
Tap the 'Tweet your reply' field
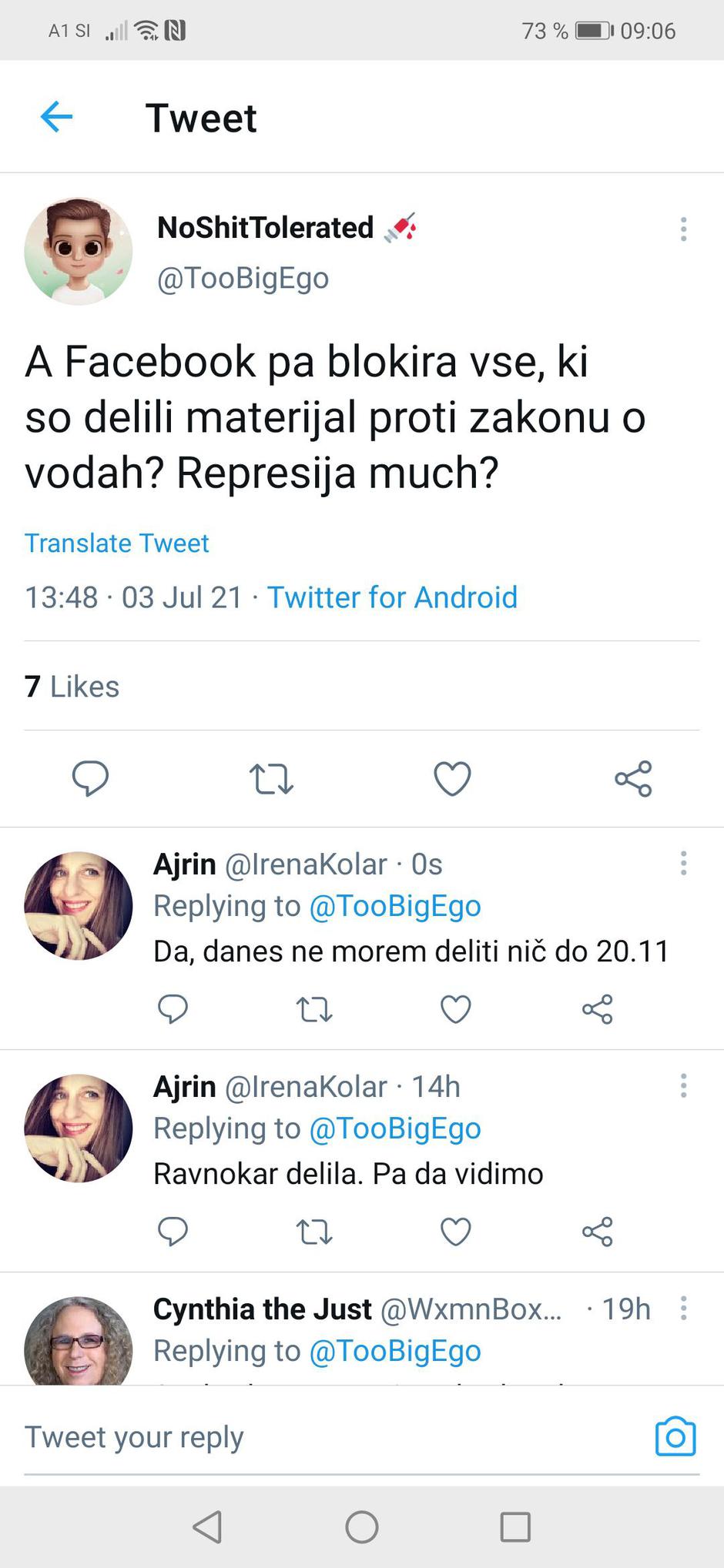pos(231,1436)
